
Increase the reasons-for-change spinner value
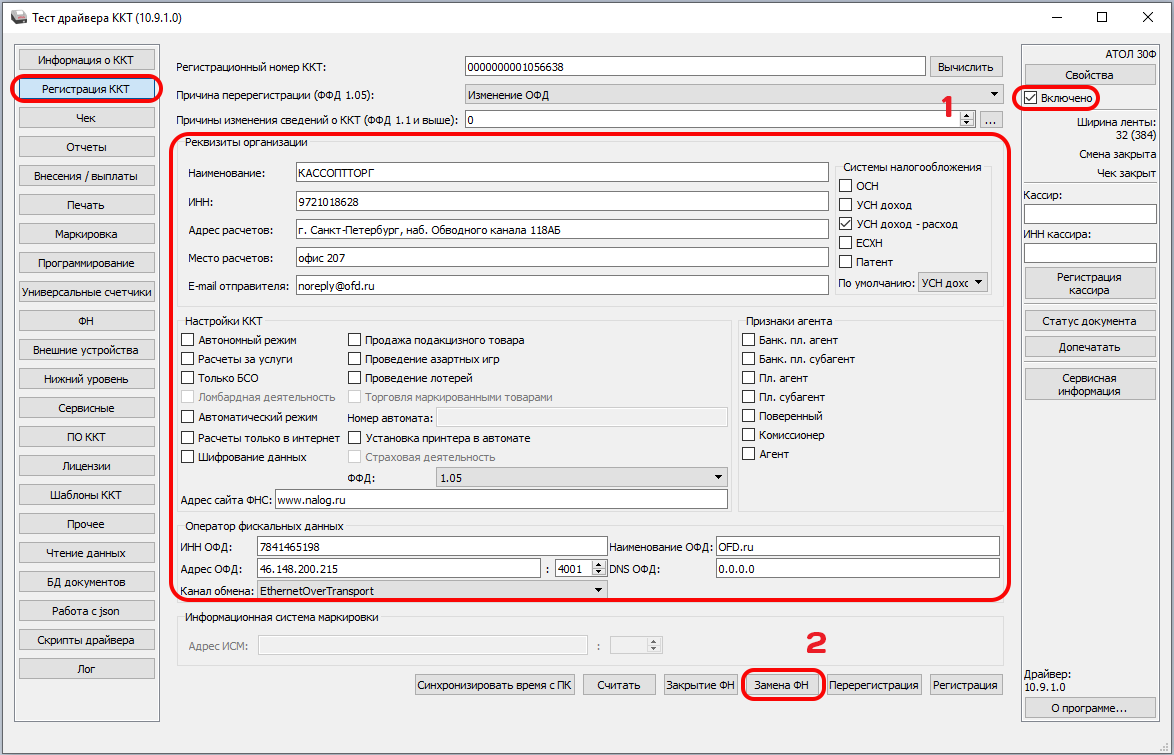coord(967,115)
